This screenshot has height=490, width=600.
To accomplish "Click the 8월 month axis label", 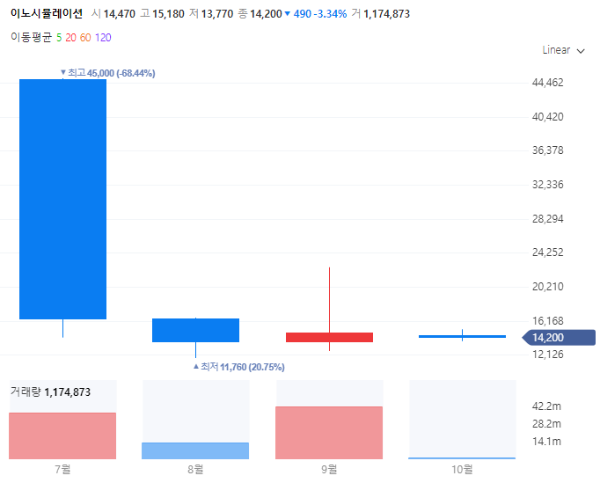I will click(196, 469).
